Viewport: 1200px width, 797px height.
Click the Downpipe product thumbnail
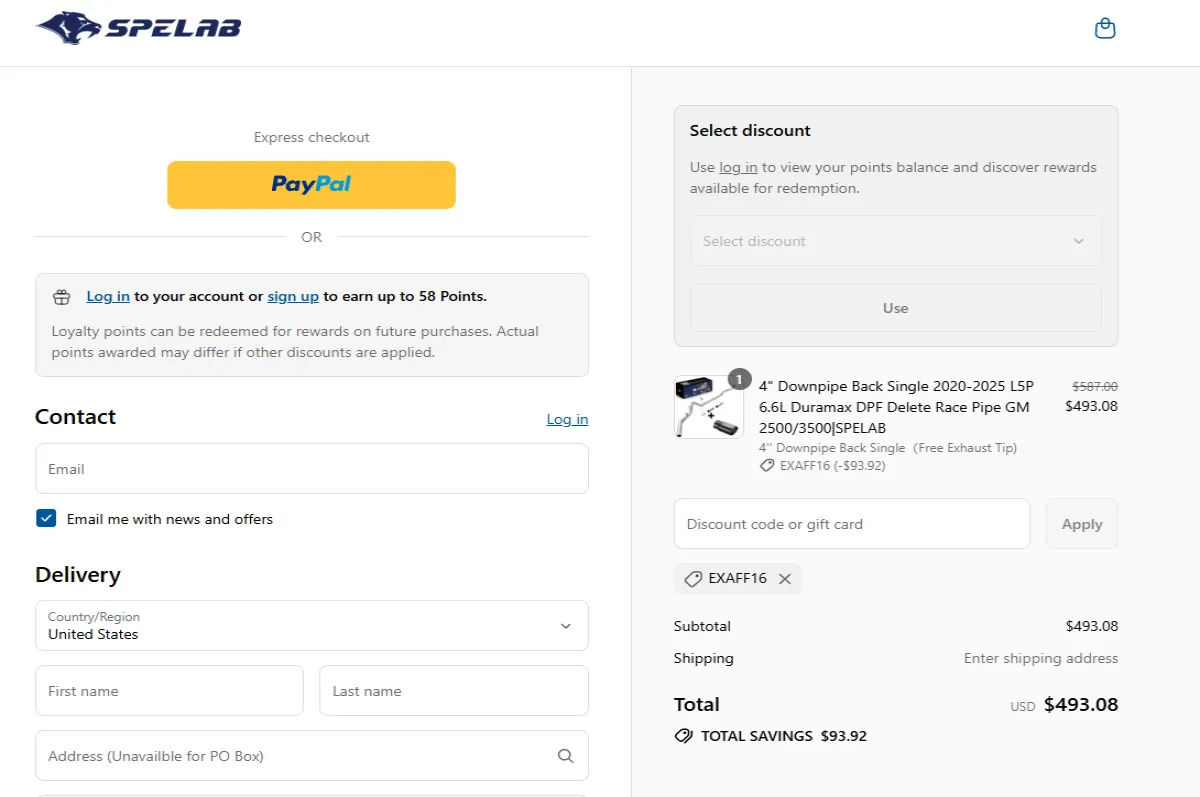pos(709,406)
